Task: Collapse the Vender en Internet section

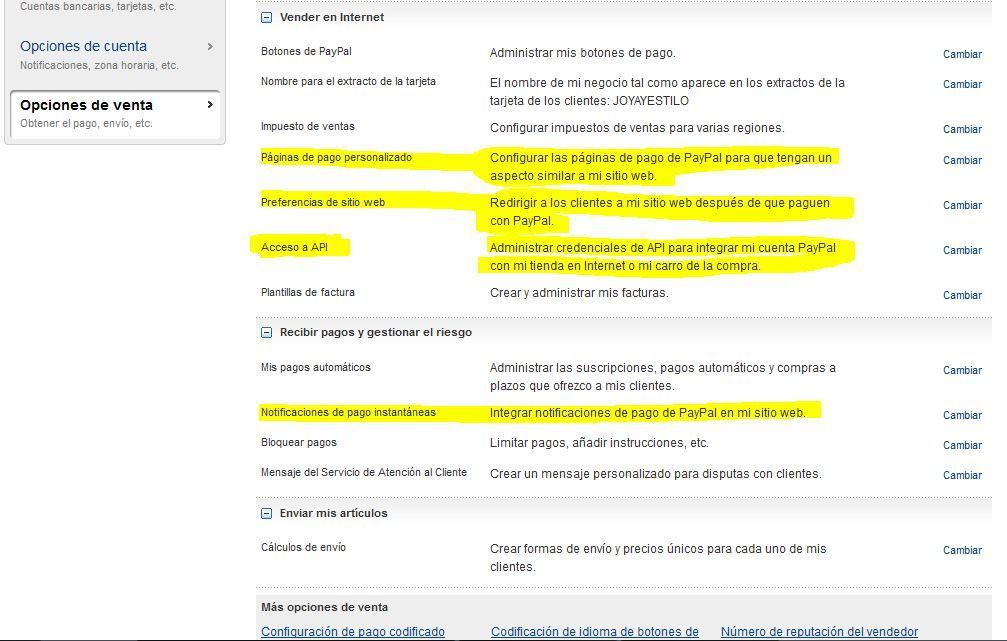Action: (267, 17)
